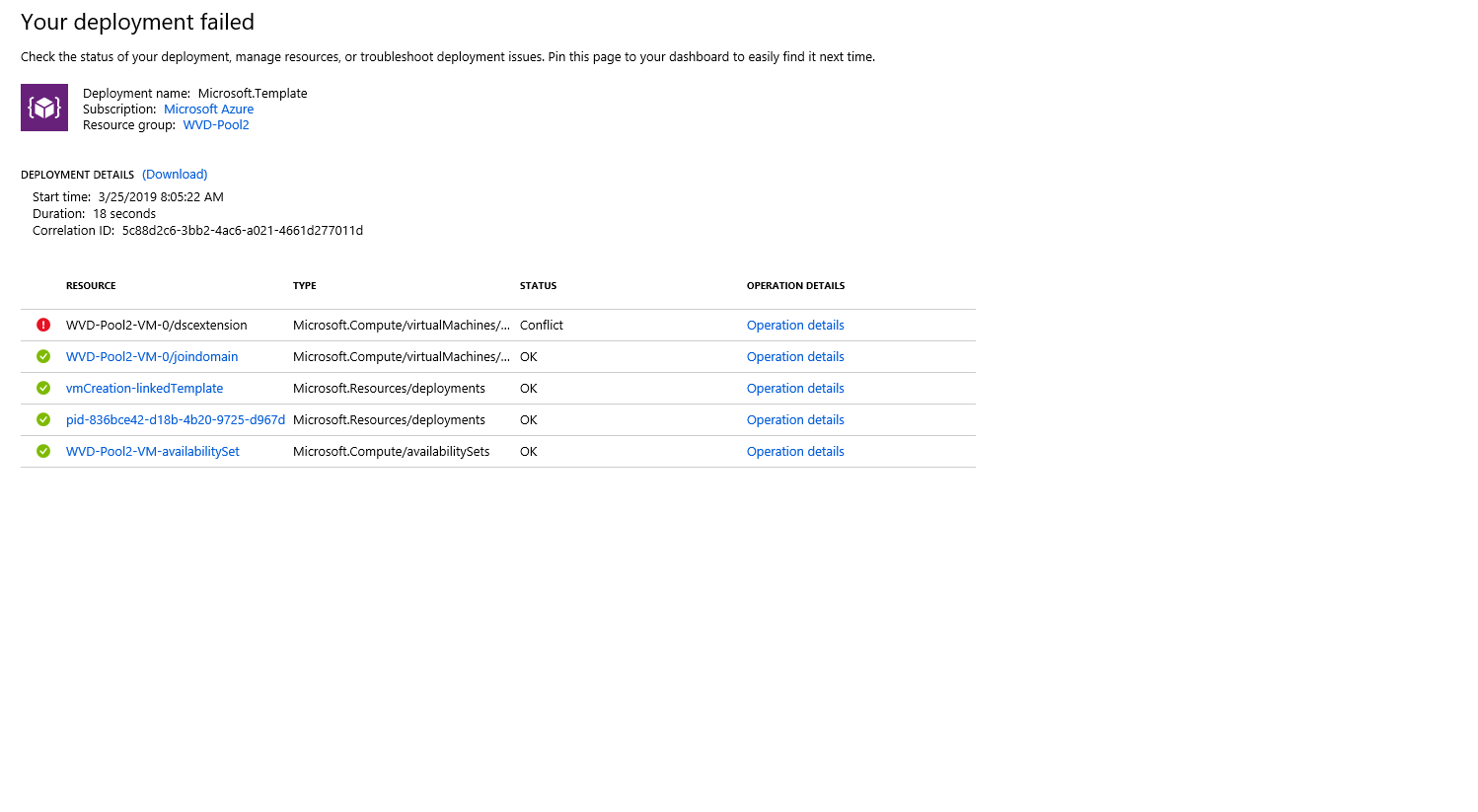Open Operation details for vmCreation-linkedTemplate
Image resolution: width=1478 pixels, height=812 pixels.
tap(795, 388)
